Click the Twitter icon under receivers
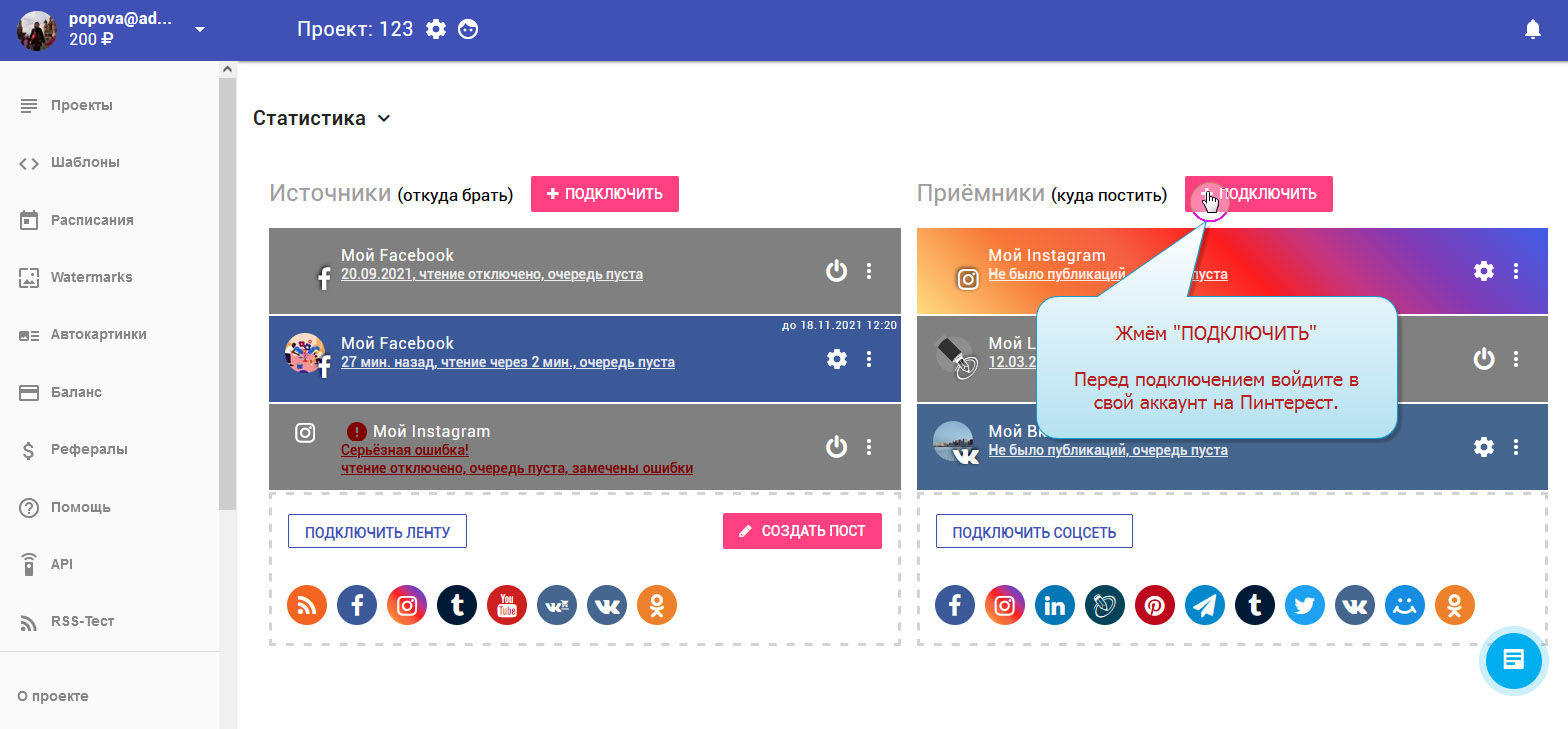The image size is (1568, 729). pos(1304,605)
